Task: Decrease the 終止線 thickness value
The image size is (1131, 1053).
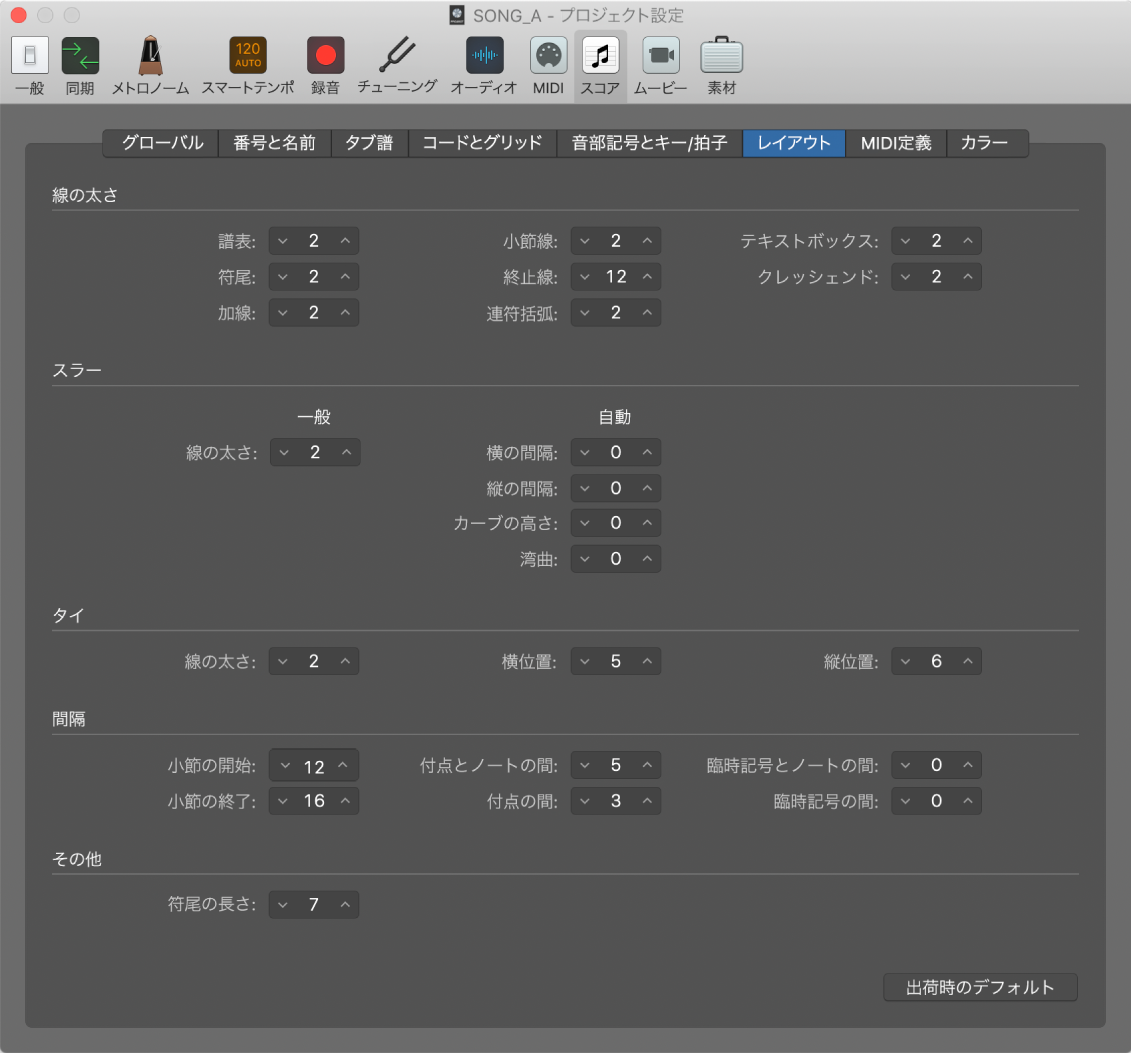Action: [x=585, y=277]
